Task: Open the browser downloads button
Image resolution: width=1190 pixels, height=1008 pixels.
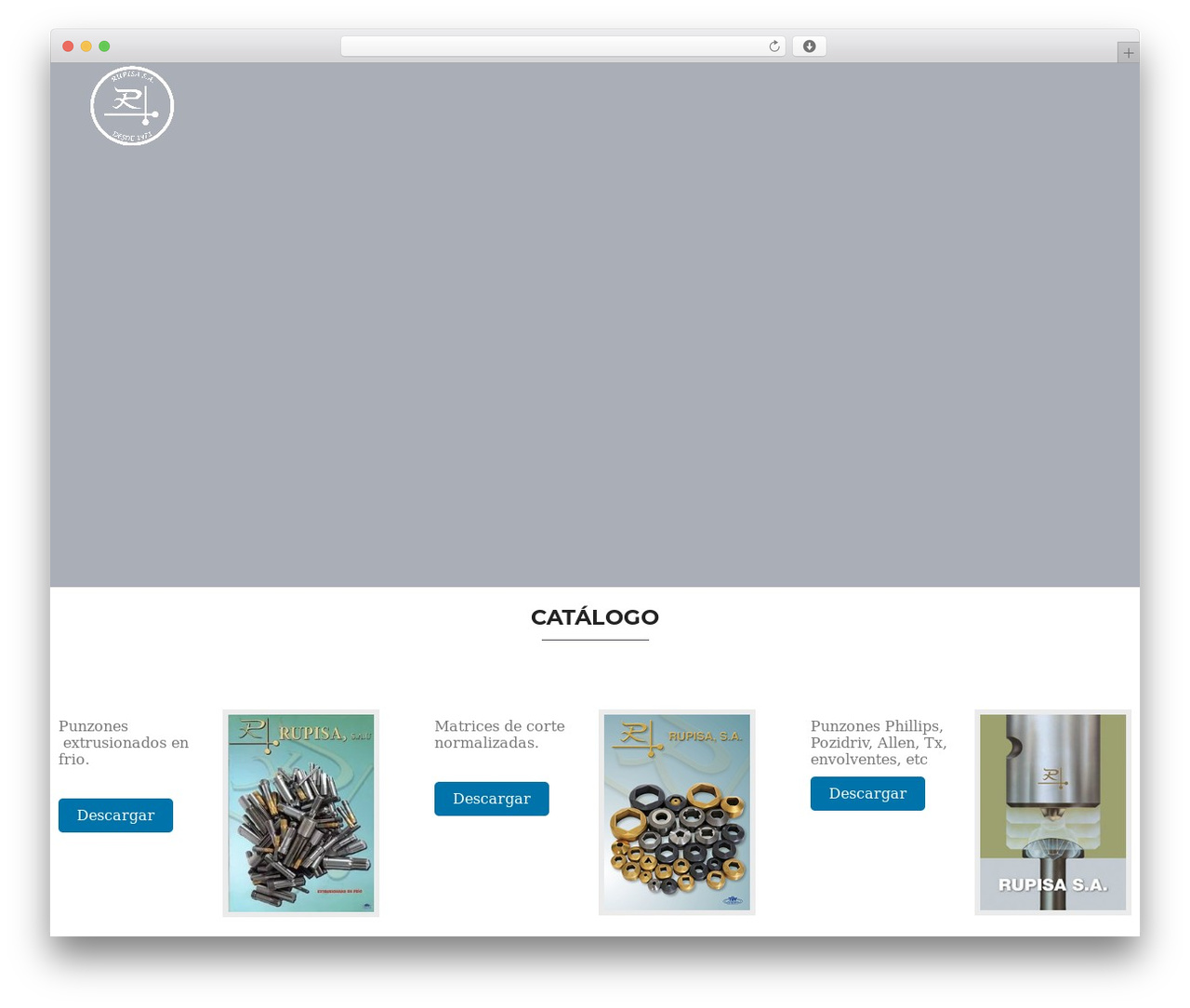Action: pos(809,46)
